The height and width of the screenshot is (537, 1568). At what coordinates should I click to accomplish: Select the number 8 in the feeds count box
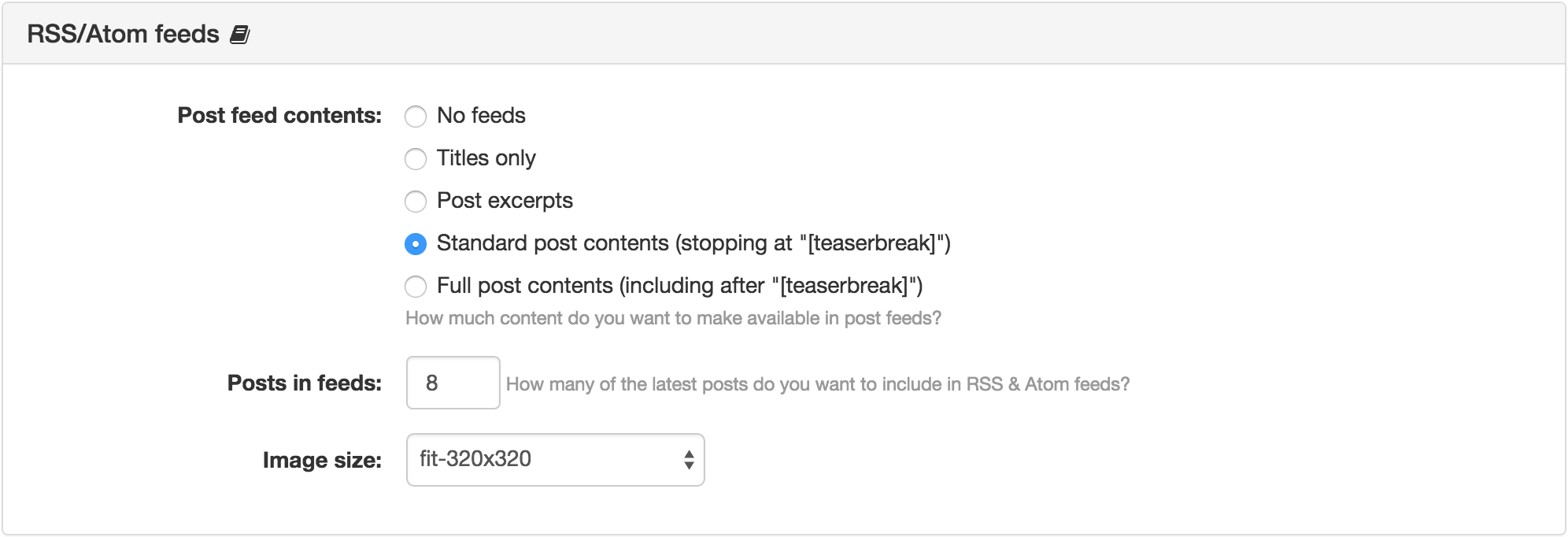[x=434, y=383]
